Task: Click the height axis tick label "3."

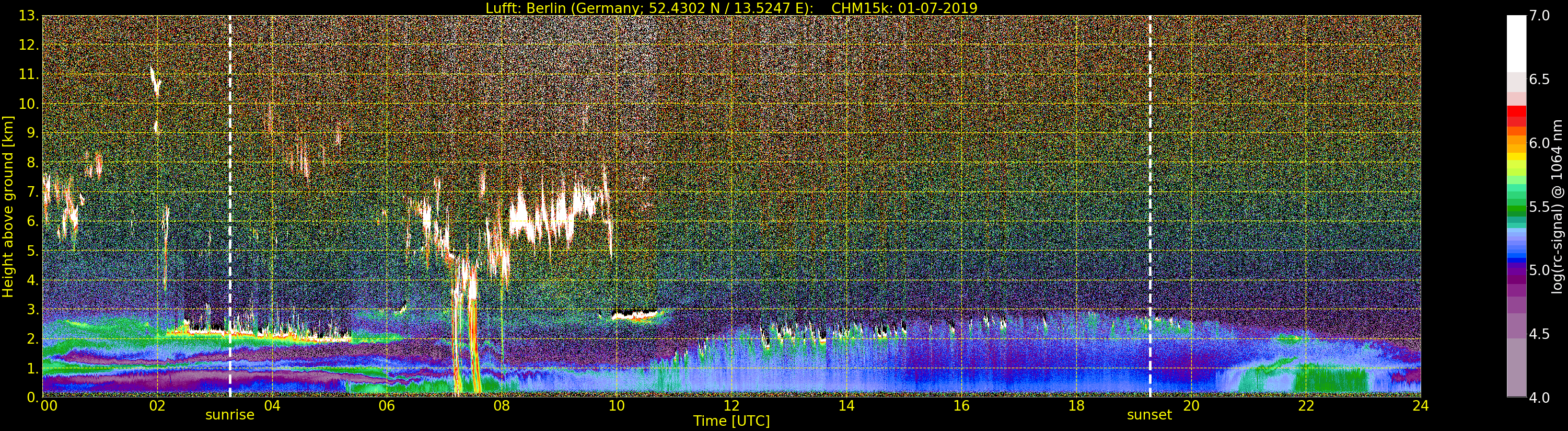Action: [32, 309]
